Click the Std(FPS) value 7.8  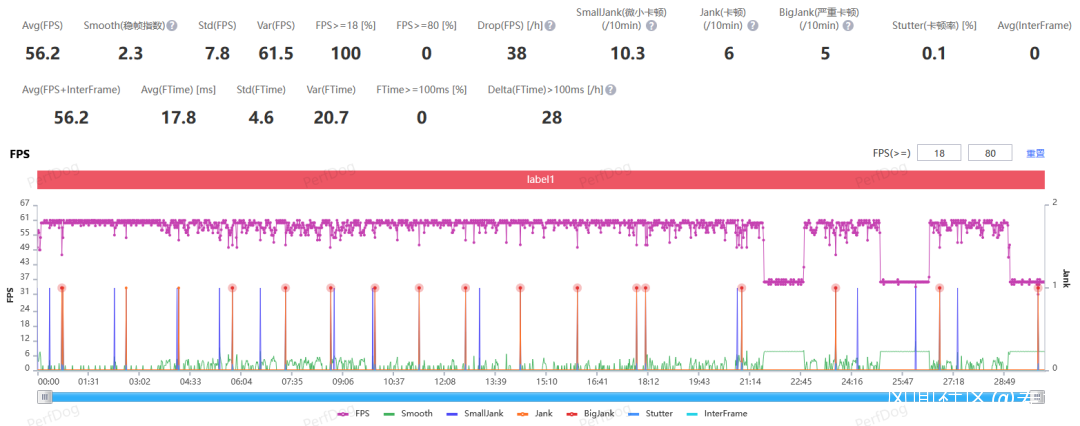point(217,54)
